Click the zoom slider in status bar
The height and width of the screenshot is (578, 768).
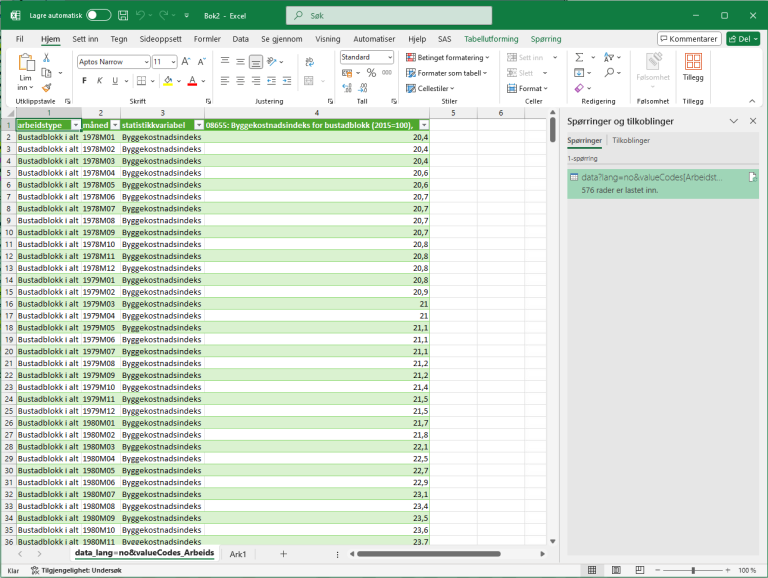click(693, 570)
